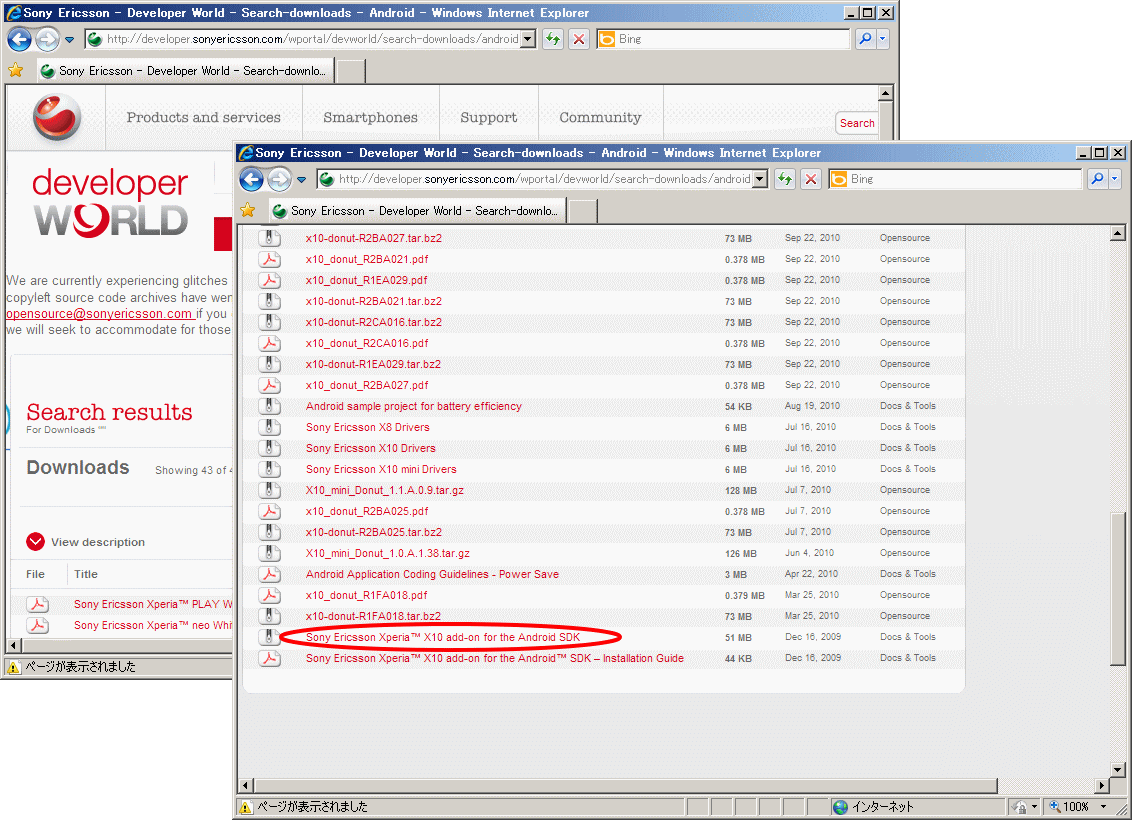Open the protected mode status dropdown
The image size is (1132, 820).
coord(1035,807)
